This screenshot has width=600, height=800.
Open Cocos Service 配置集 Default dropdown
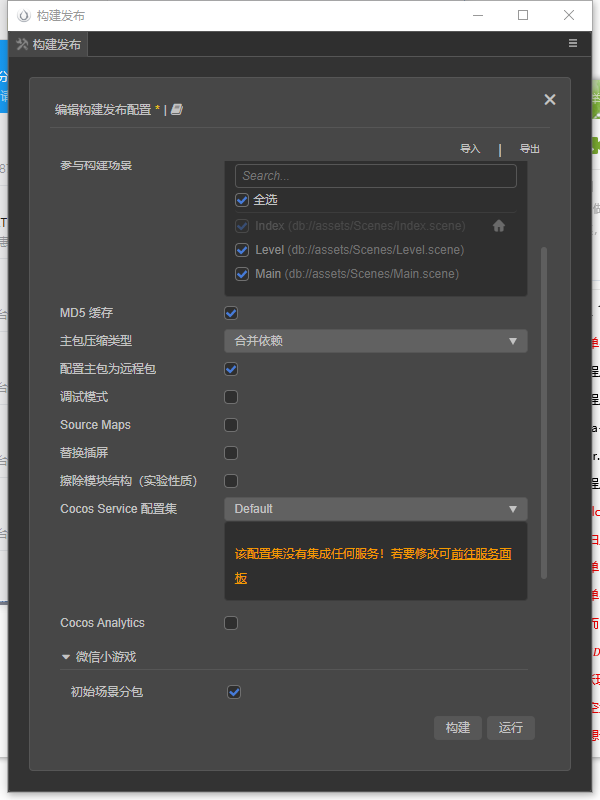coord(376,509)
